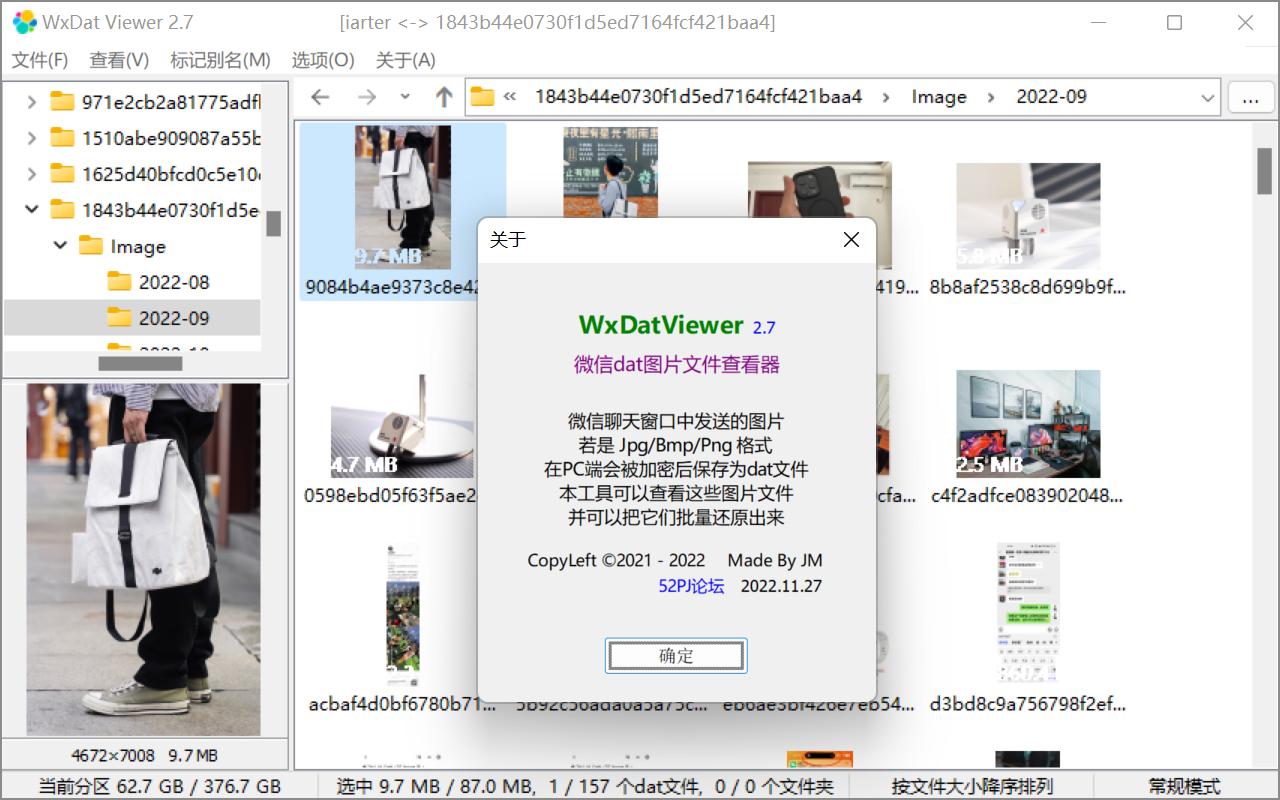Screen dimensions: 1280x800
Task: Click the 微信dat图片文件查看器 subtitle text
Action: (x=677, y=365)
